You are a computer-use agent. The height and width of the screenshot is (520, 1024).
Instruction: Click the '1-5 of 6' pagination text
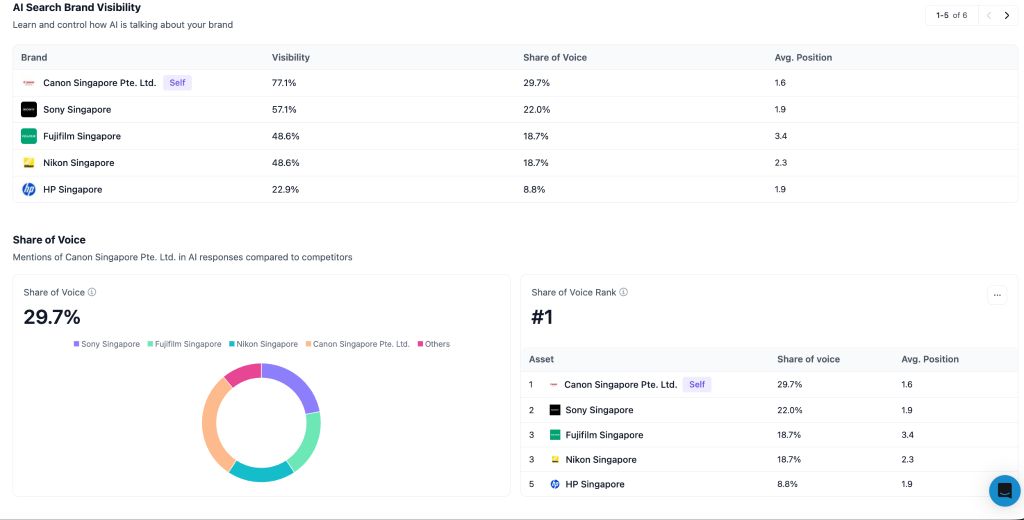952,15
